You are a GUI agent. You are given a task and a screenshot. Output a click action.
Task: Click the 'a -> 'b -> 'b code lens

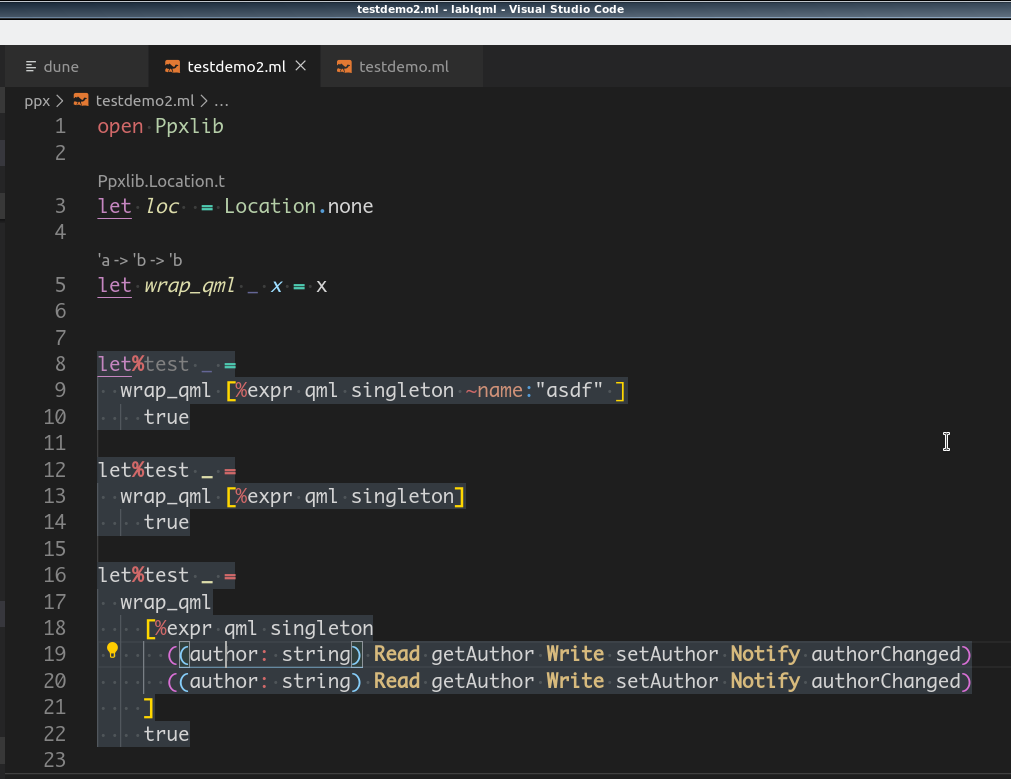click(140, 261)
